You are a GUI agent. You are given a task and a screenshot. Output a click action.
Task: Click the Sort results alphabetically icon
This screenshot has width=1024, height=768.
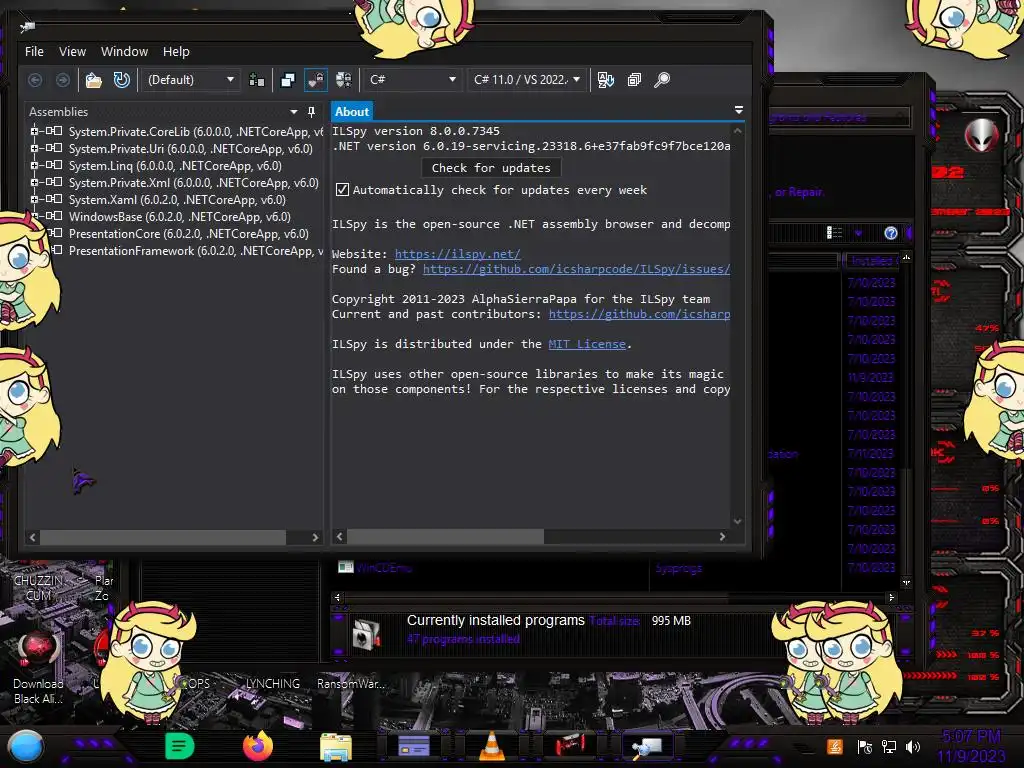(x=605, y=80)
